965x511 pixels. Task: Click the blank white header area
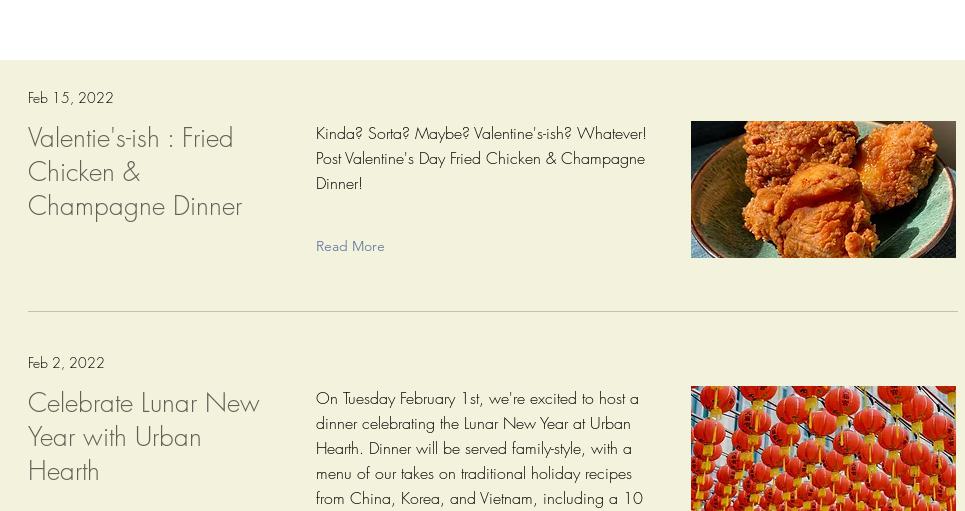click(x=482, y=28)
